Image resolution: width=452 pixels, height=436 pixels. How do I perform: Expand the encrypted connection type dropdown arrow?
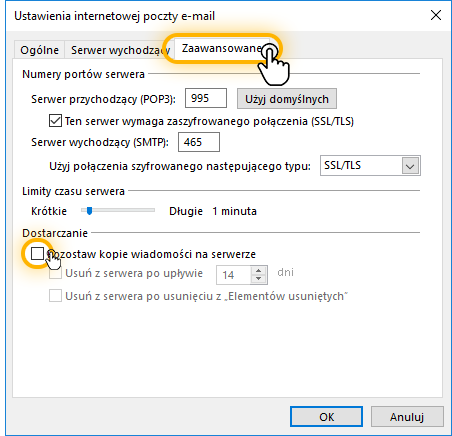point(410,166)
